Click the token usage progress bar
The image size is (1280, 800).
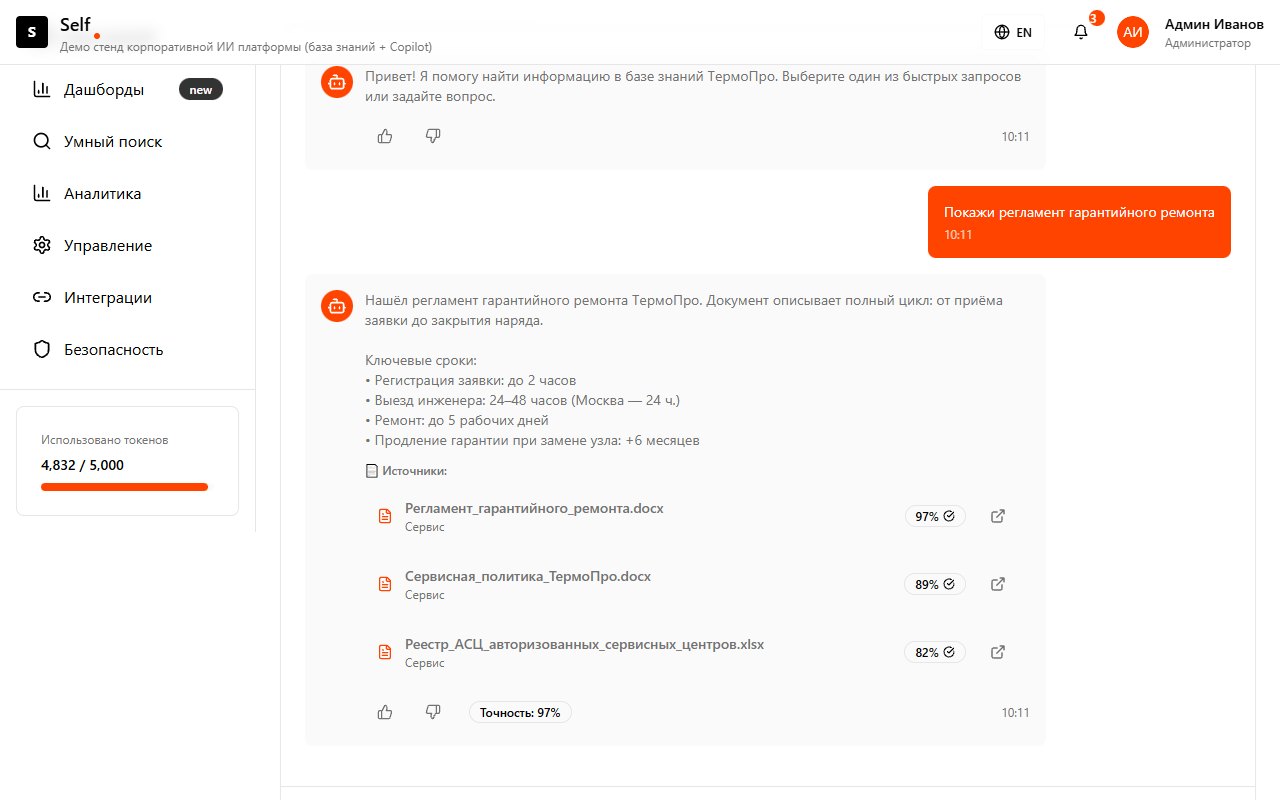pos(125,487)
